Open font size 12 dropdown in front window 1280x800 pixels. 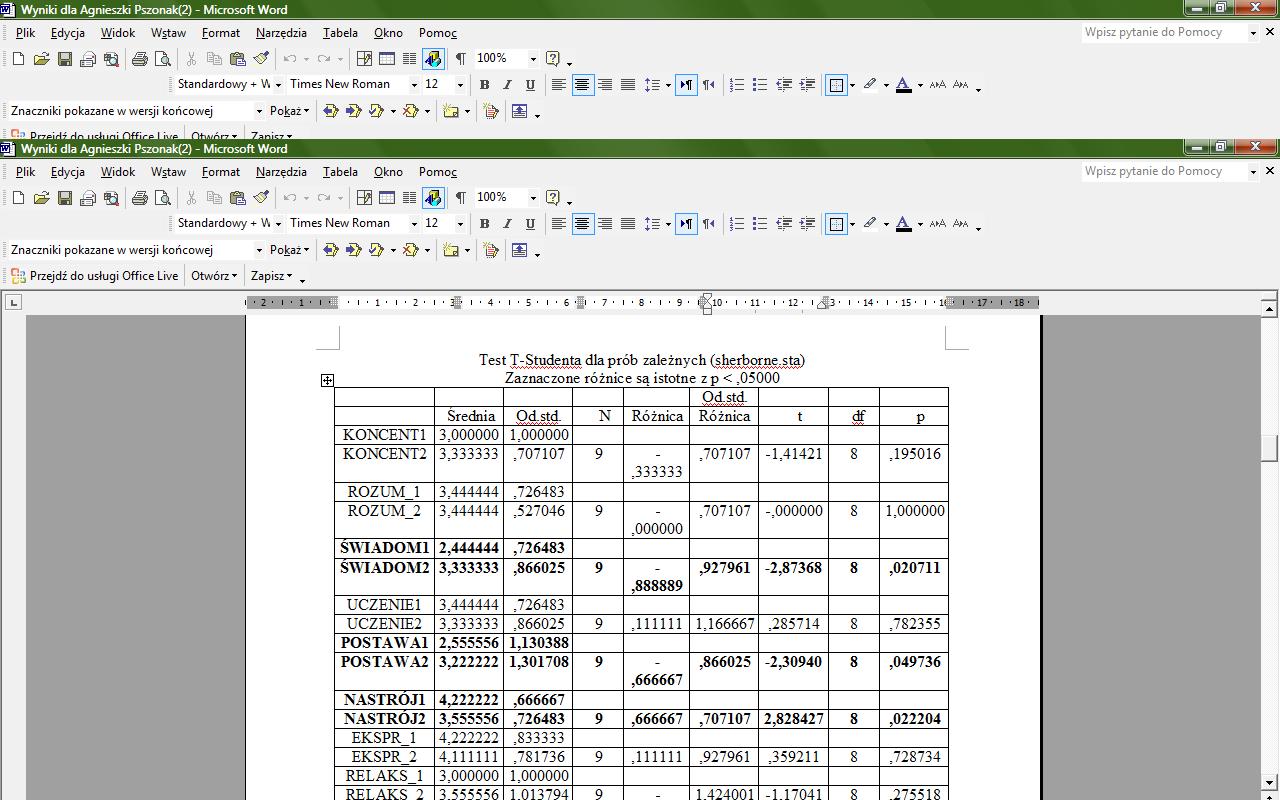point(460,224)
